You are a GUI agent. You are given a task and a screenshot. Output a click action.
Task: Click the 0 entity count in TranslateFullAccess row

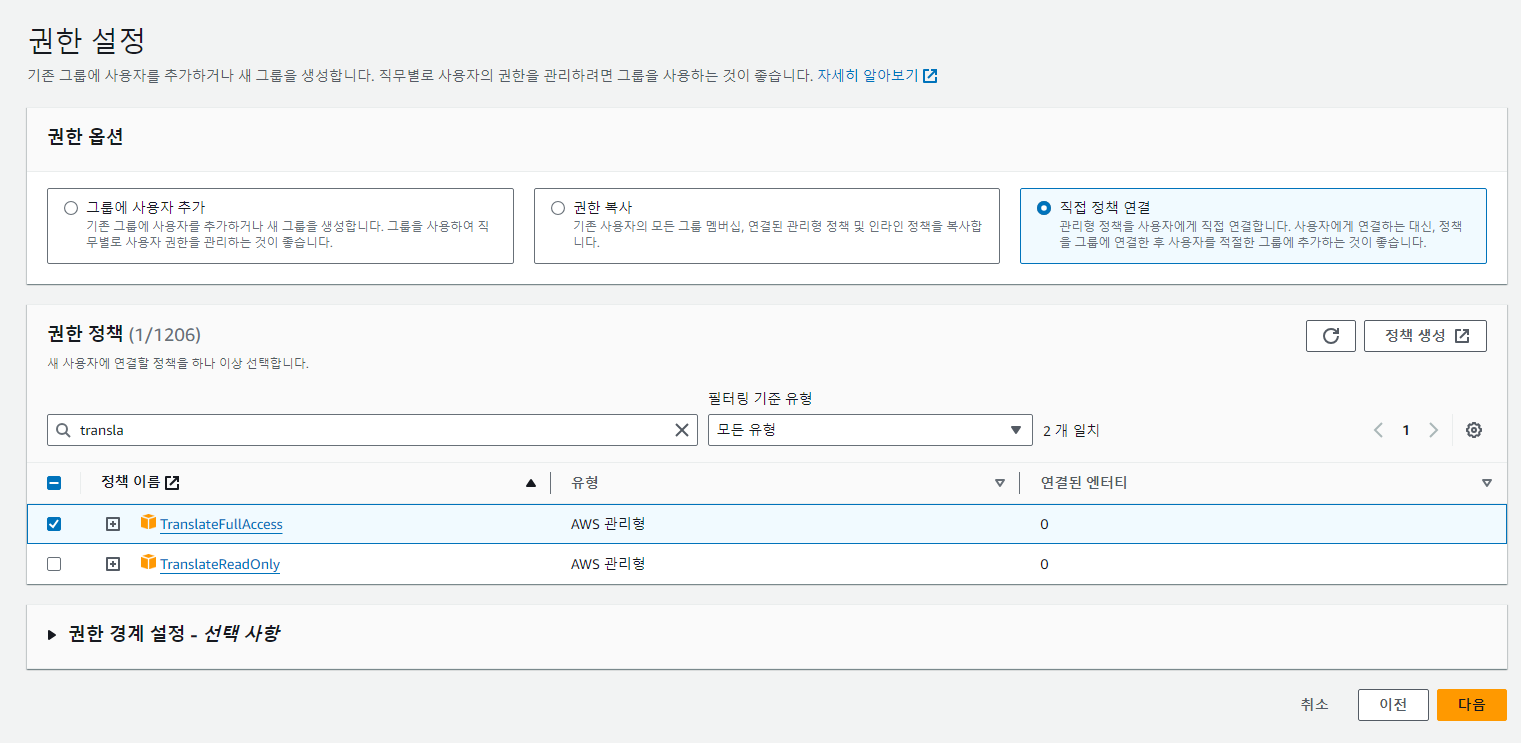point(1044,524)
